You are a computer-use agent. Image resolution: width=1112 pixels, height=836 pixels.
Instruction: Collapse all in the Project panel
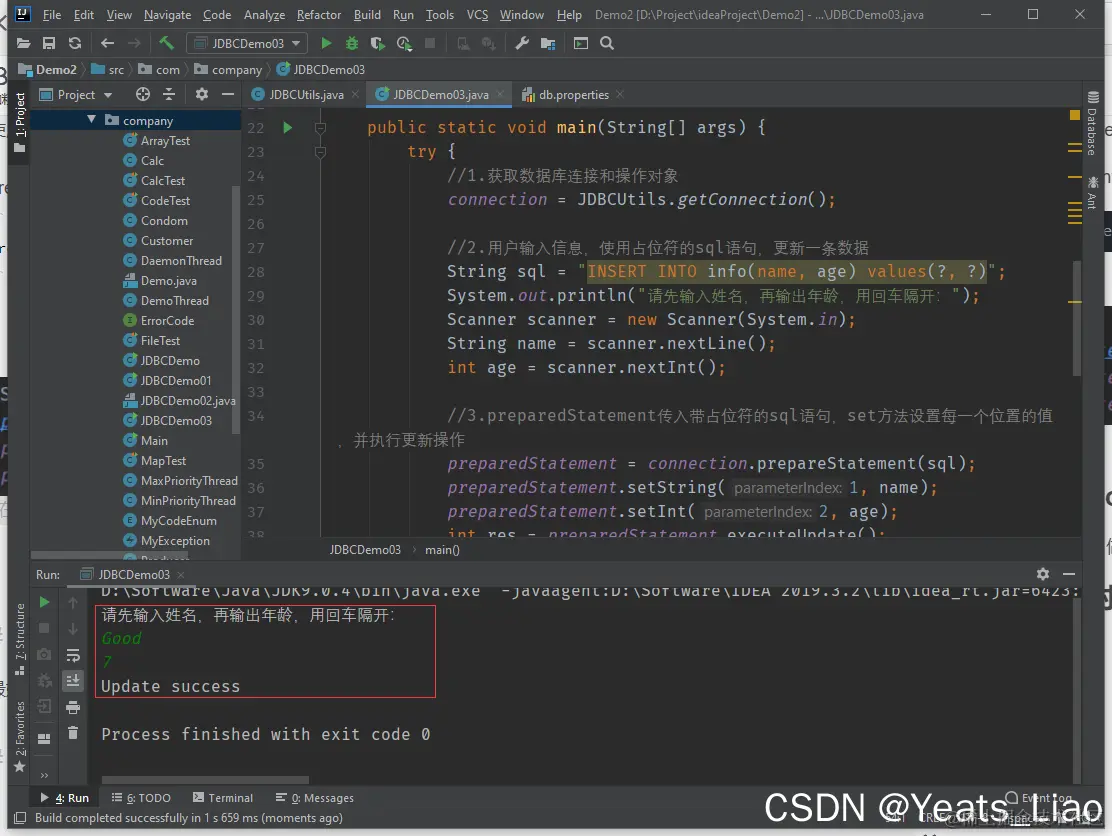(x=169, y=94)
